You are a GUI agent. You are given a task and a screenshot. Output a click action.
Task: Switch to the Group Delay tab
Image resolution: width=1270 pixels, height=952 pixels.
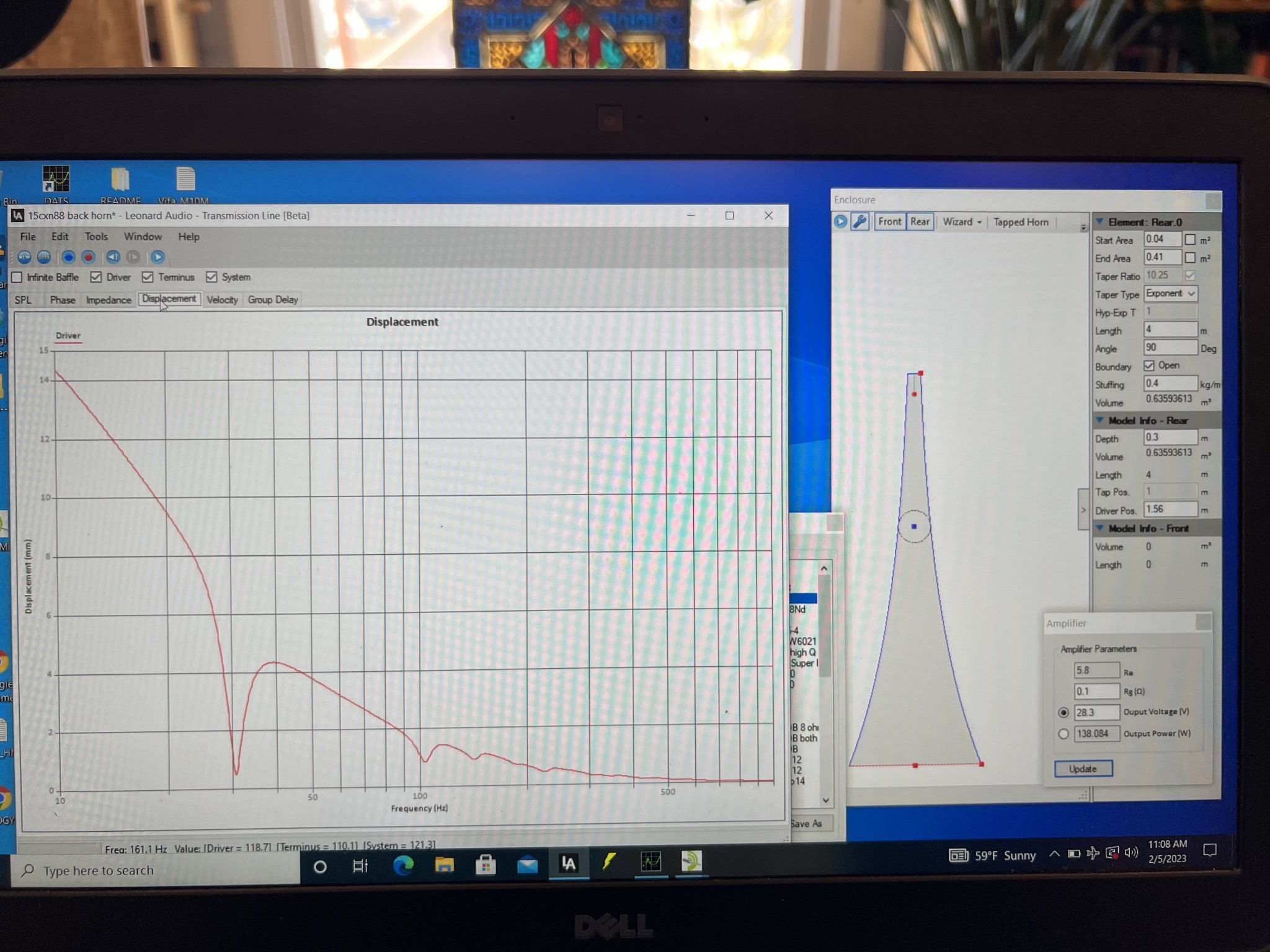273,299
